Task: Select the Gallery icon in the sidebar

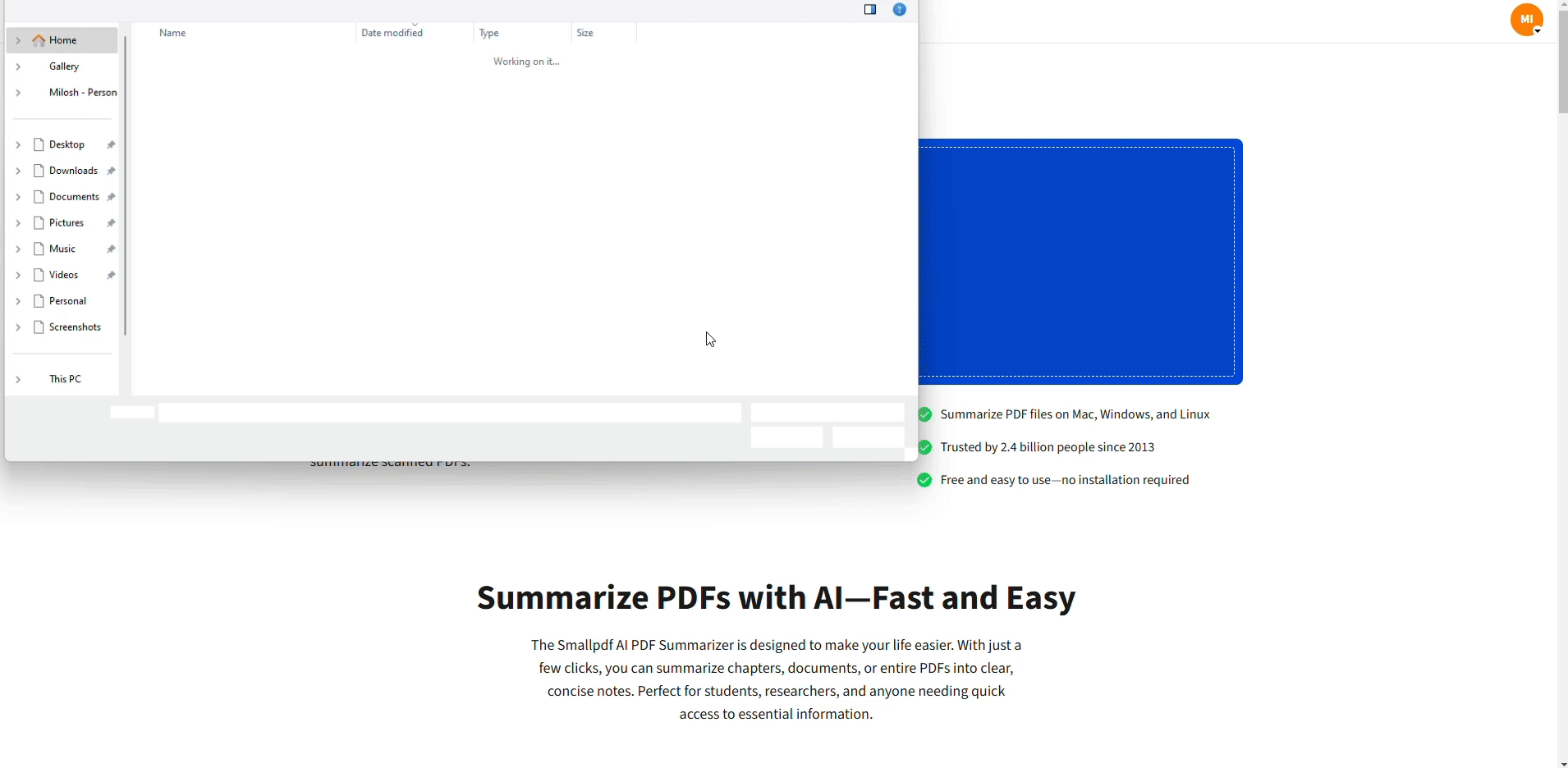Action: click(x=39, y=66)
